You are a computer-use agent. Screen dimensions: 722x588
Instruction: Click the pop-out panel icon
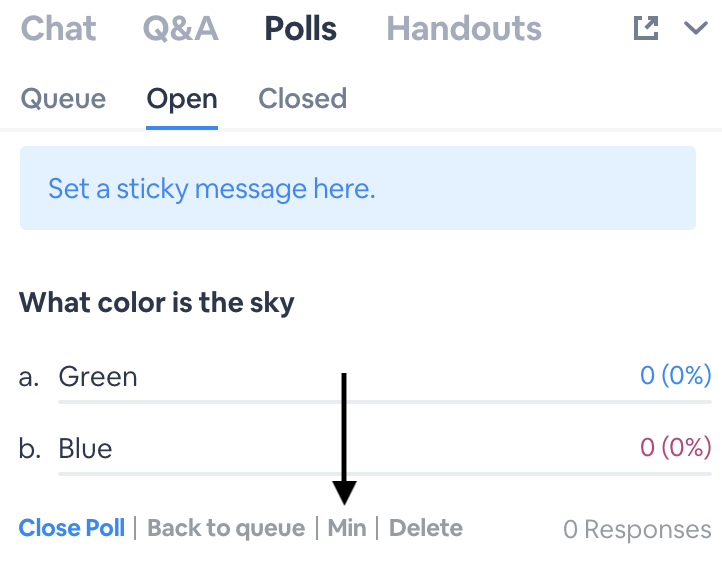point(647,29)
